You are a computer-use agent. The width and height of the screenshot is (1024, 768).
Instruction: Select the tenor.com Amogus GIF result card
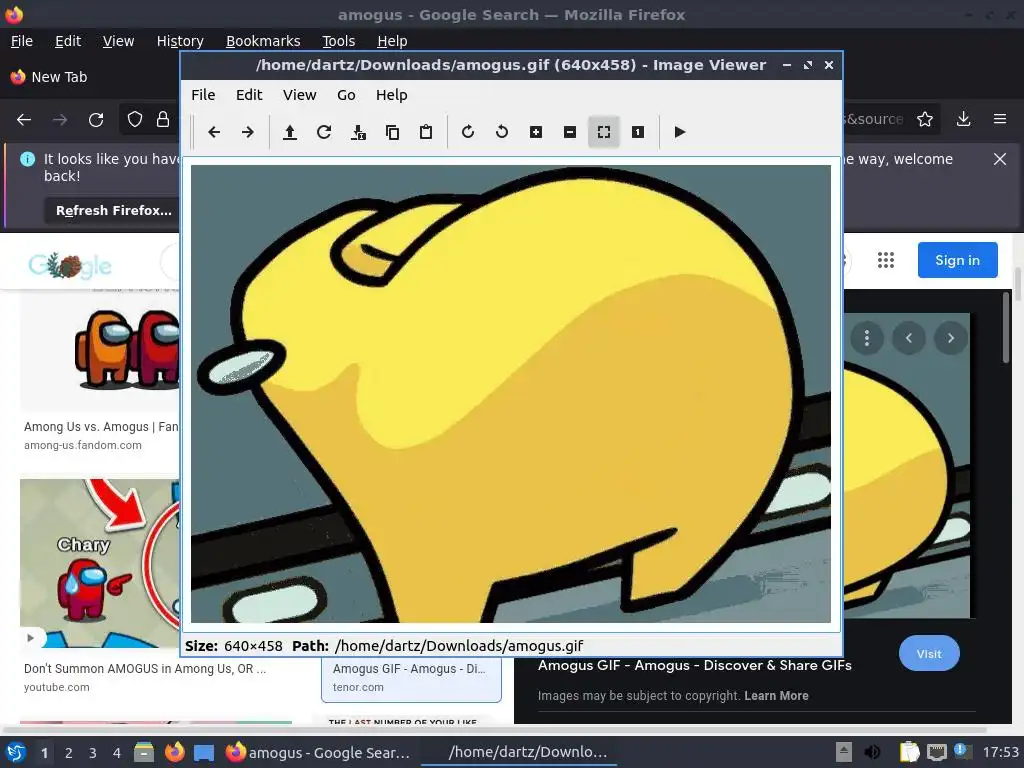[411, 678]
